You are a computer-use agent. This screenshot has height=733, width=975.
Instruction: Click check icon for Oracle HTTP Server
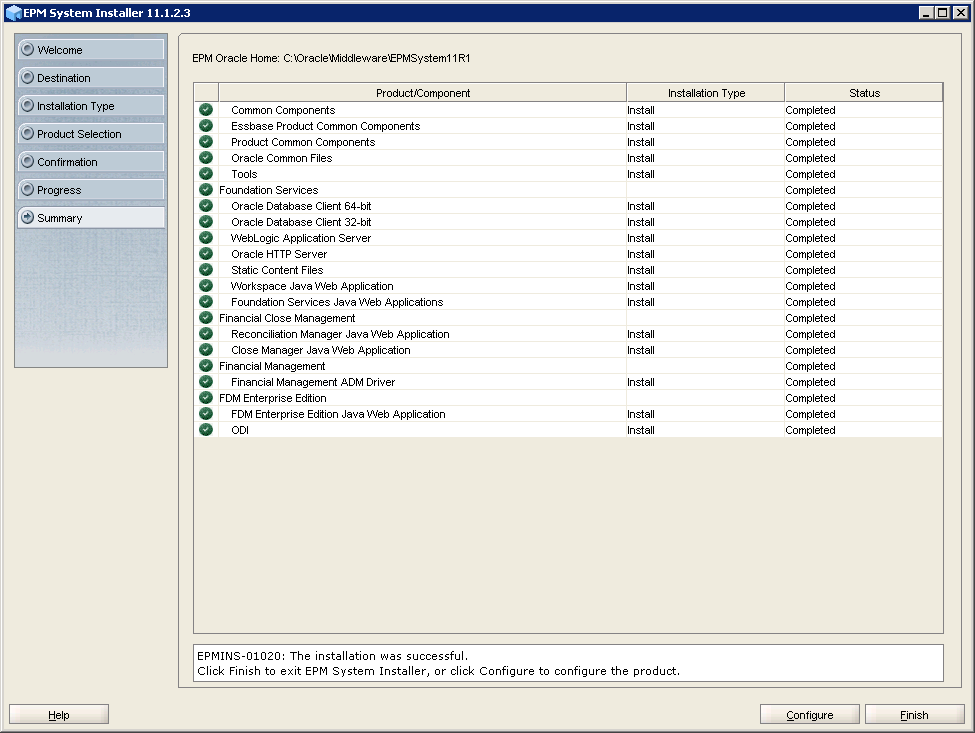[x=206, y=254]
